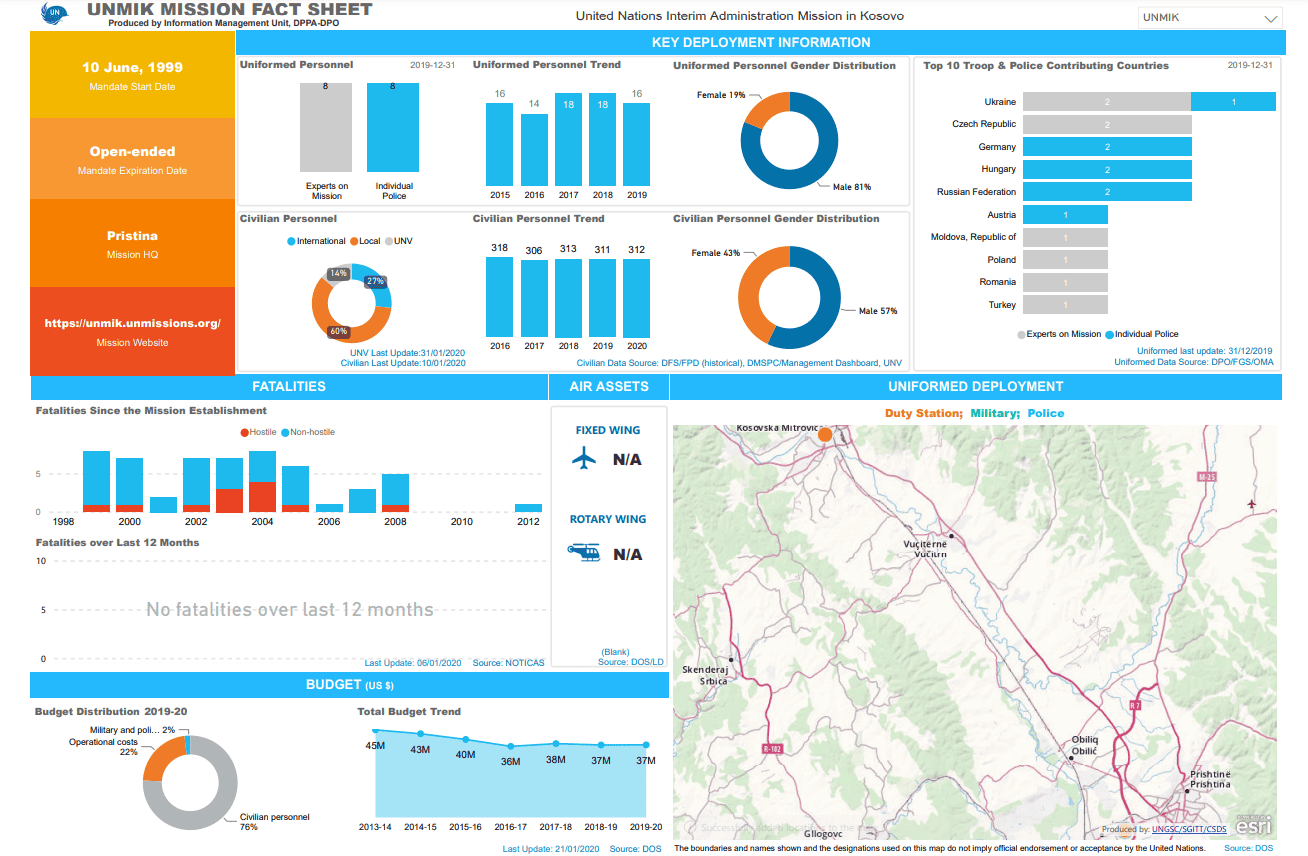Click the Experts on Mission legend marker

tap(1021, 334)
